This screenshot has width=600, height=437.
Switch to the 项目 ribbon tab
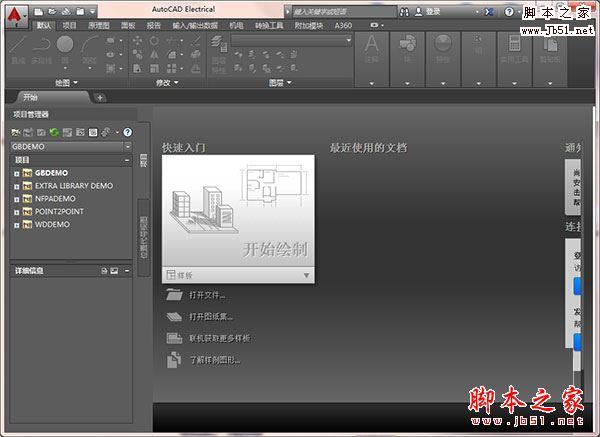pyautogui.click(x=69, y=26)
